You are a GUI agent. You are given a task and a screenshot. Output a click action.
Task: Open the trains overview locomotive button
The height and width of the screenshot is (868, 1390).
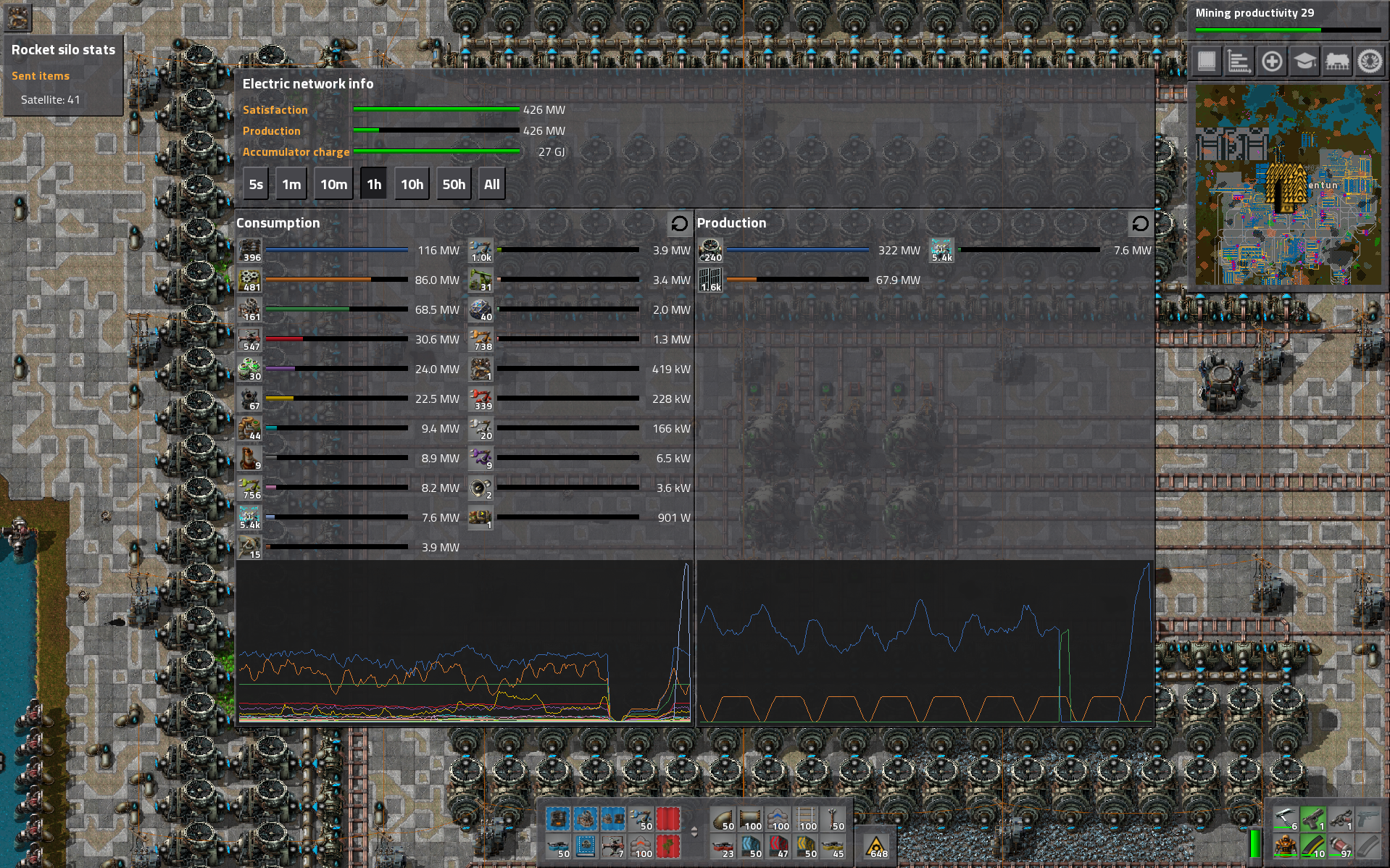tap(1337, 62)
